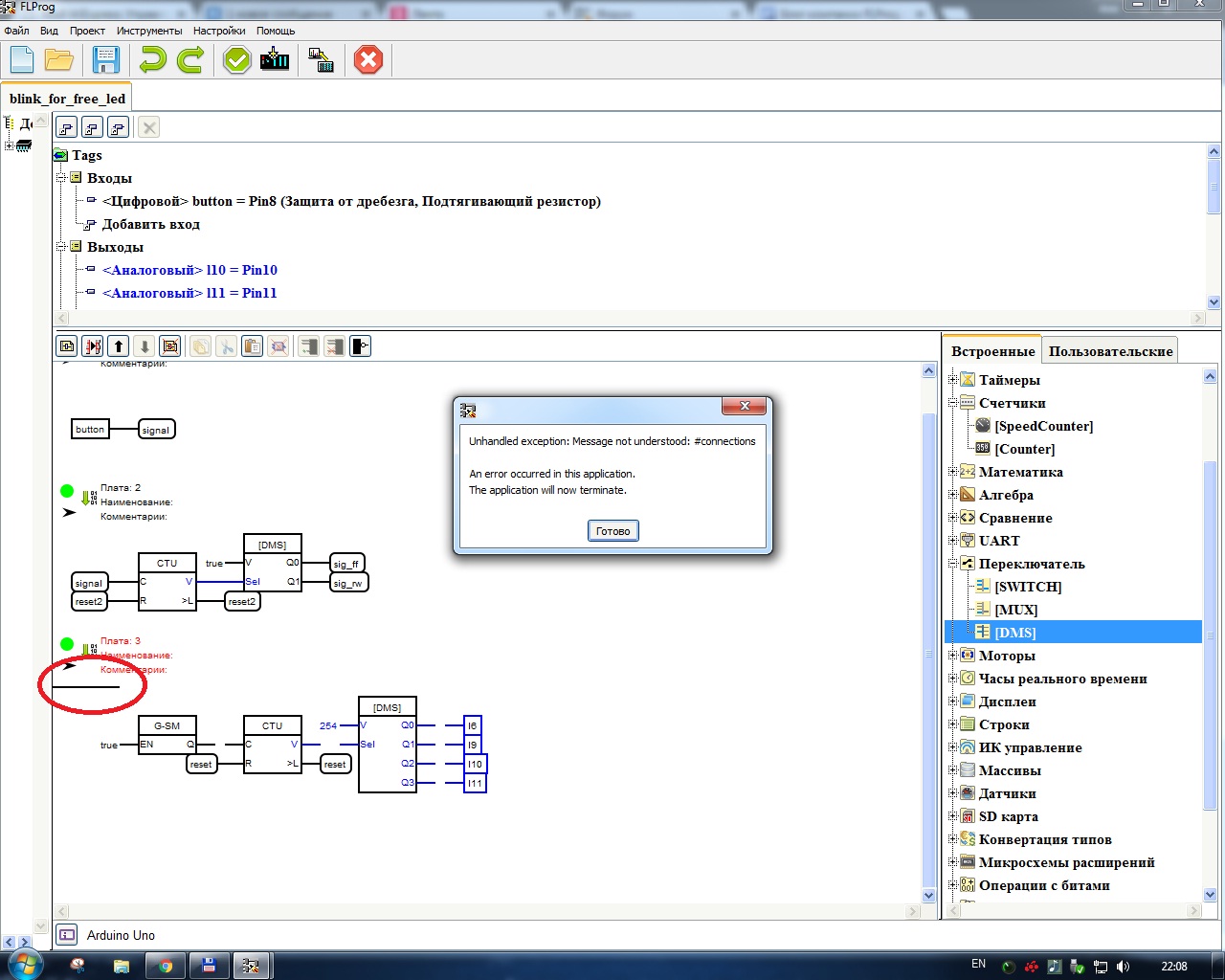1225x980 pixels.
Task: Delete board icon with red cross
Action: click(x=170, y=345)
